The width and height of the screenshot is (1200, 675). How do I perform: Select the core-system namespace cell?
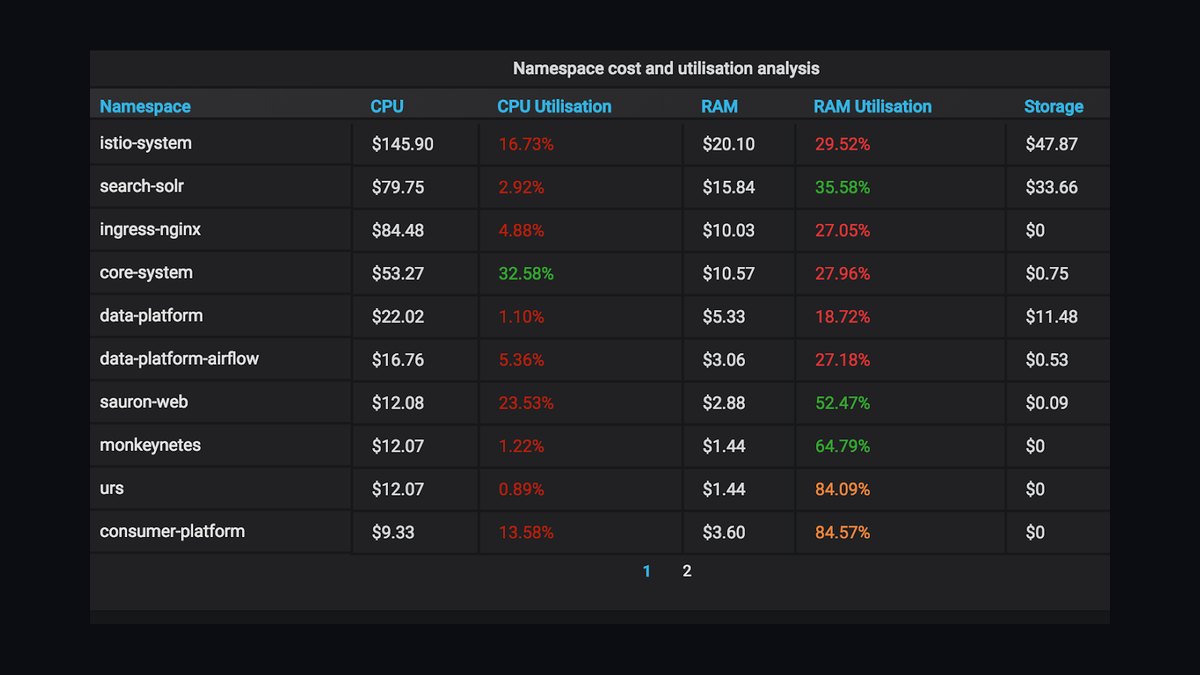point(221,273)
